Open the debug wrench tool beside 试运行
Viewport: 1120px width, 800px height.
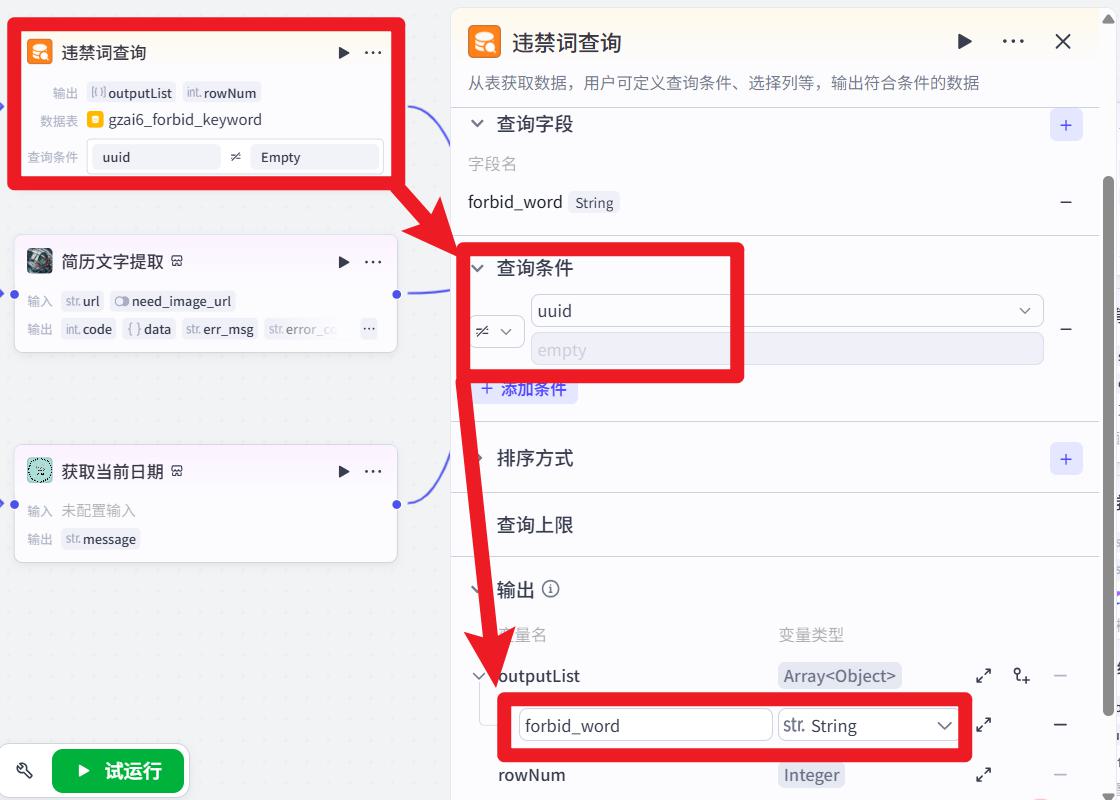point(24,771)
